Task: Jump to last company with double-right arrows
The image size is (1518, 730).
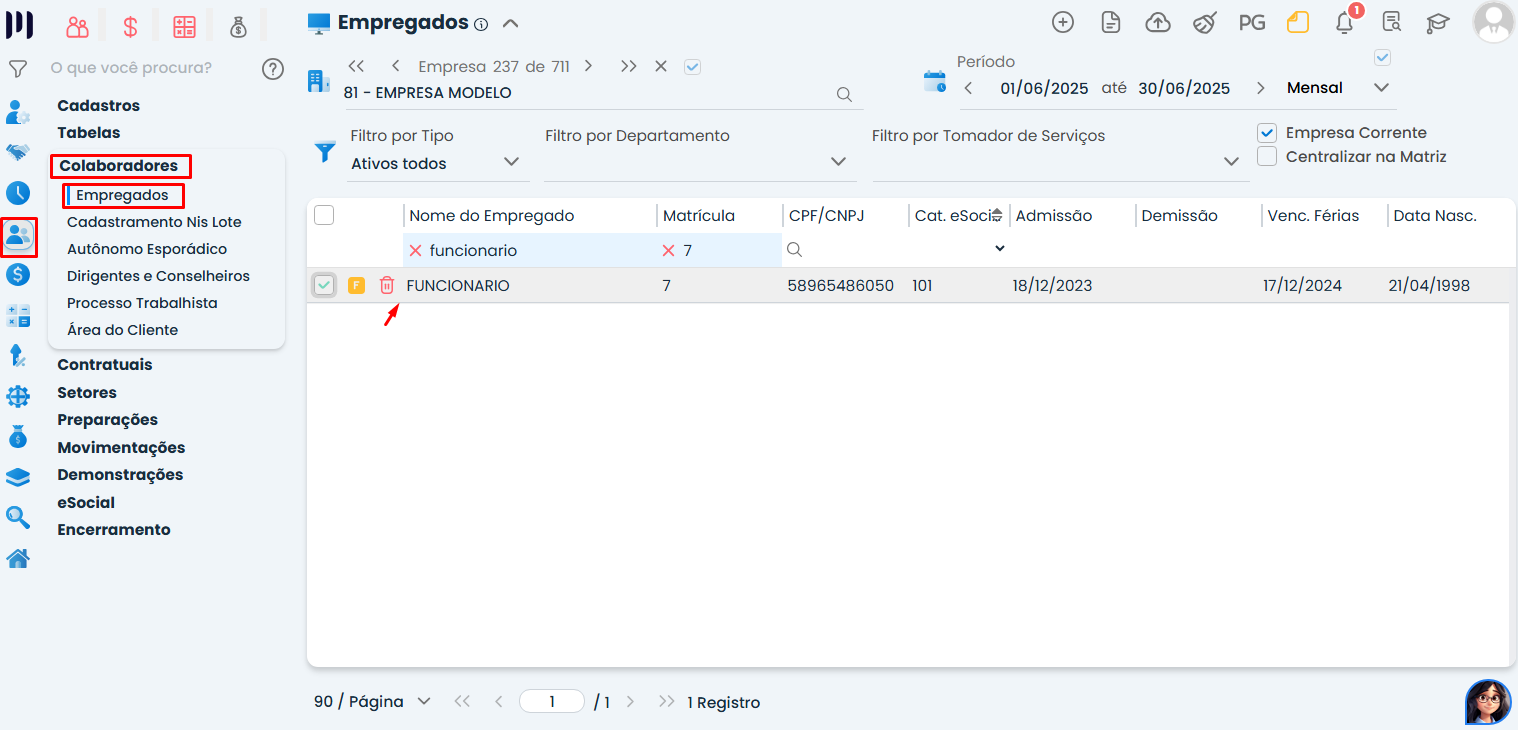Action: pos(628,67)
